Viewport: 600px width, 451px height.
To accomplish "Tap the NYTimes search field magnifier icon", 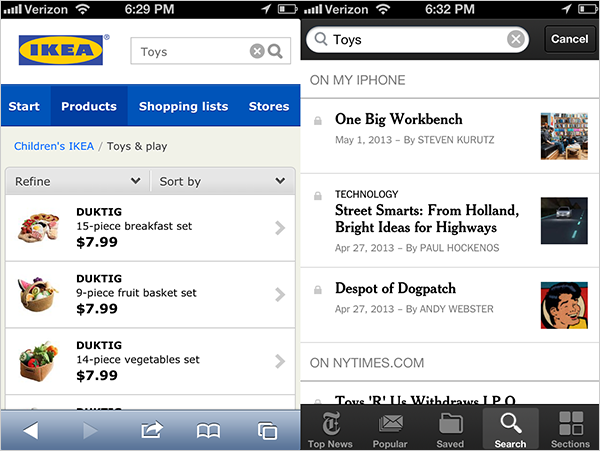I will 321,39.
